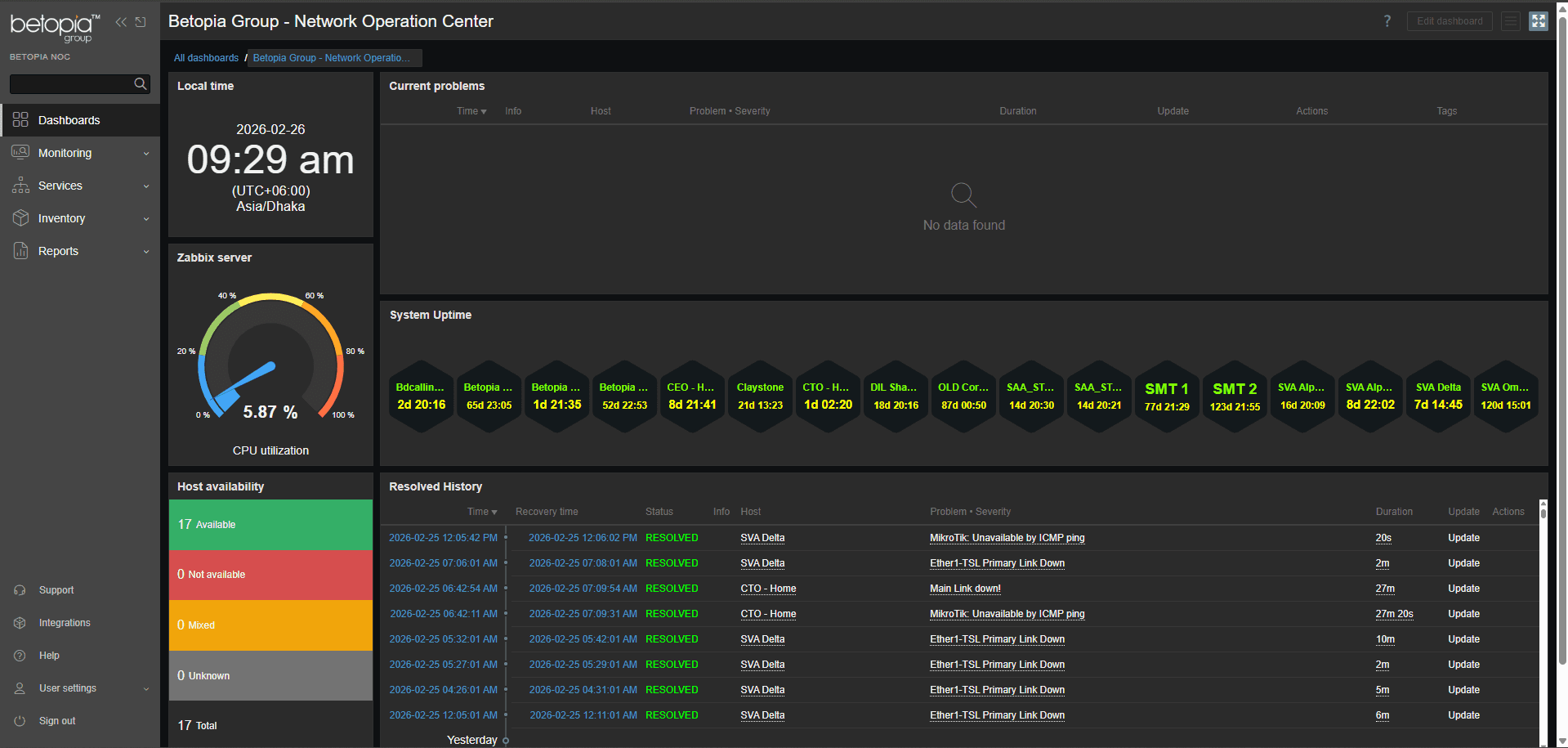Open the Monitoring menu item
The image size is (1568, 748).
pyautogui.click(x=80, y=153)
